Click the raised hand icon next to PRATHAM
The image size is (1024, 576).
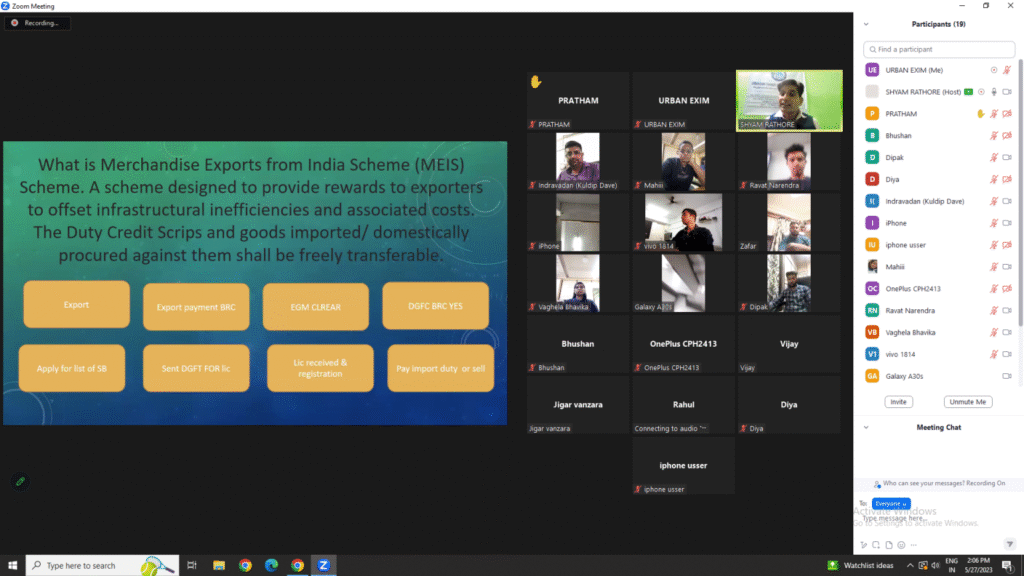click(981, 114)
